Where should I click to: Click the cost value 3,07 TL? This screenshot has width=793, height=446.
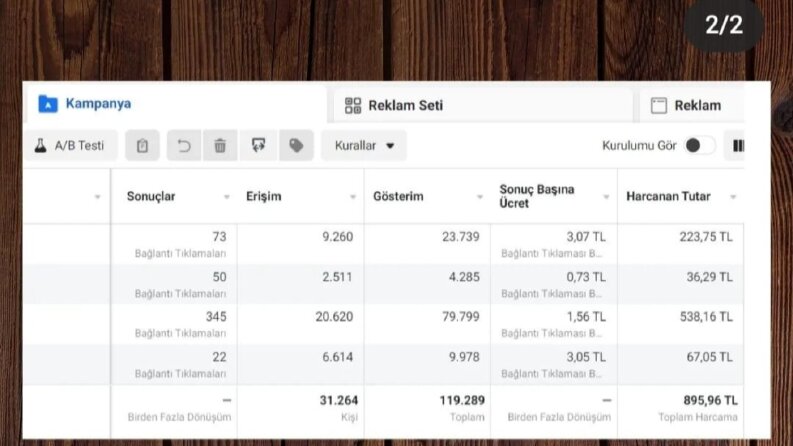point(586,237)
